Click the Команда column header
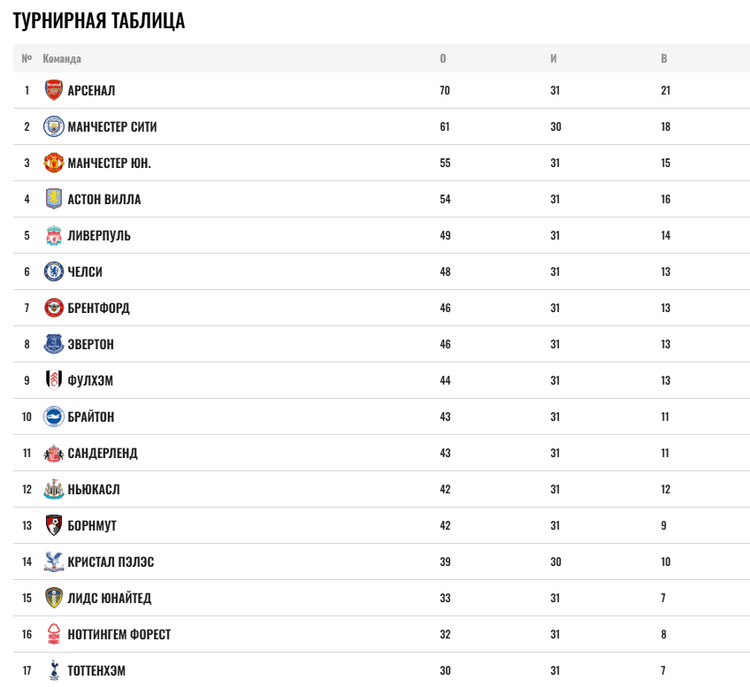Screen dimensions: 750x687 (x=62, y=58)
